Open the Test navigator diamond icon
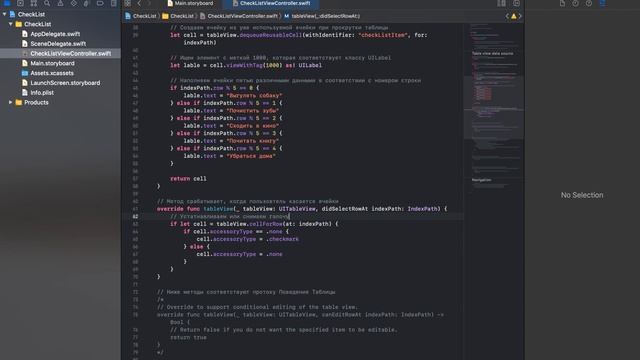 pos(73,3)
